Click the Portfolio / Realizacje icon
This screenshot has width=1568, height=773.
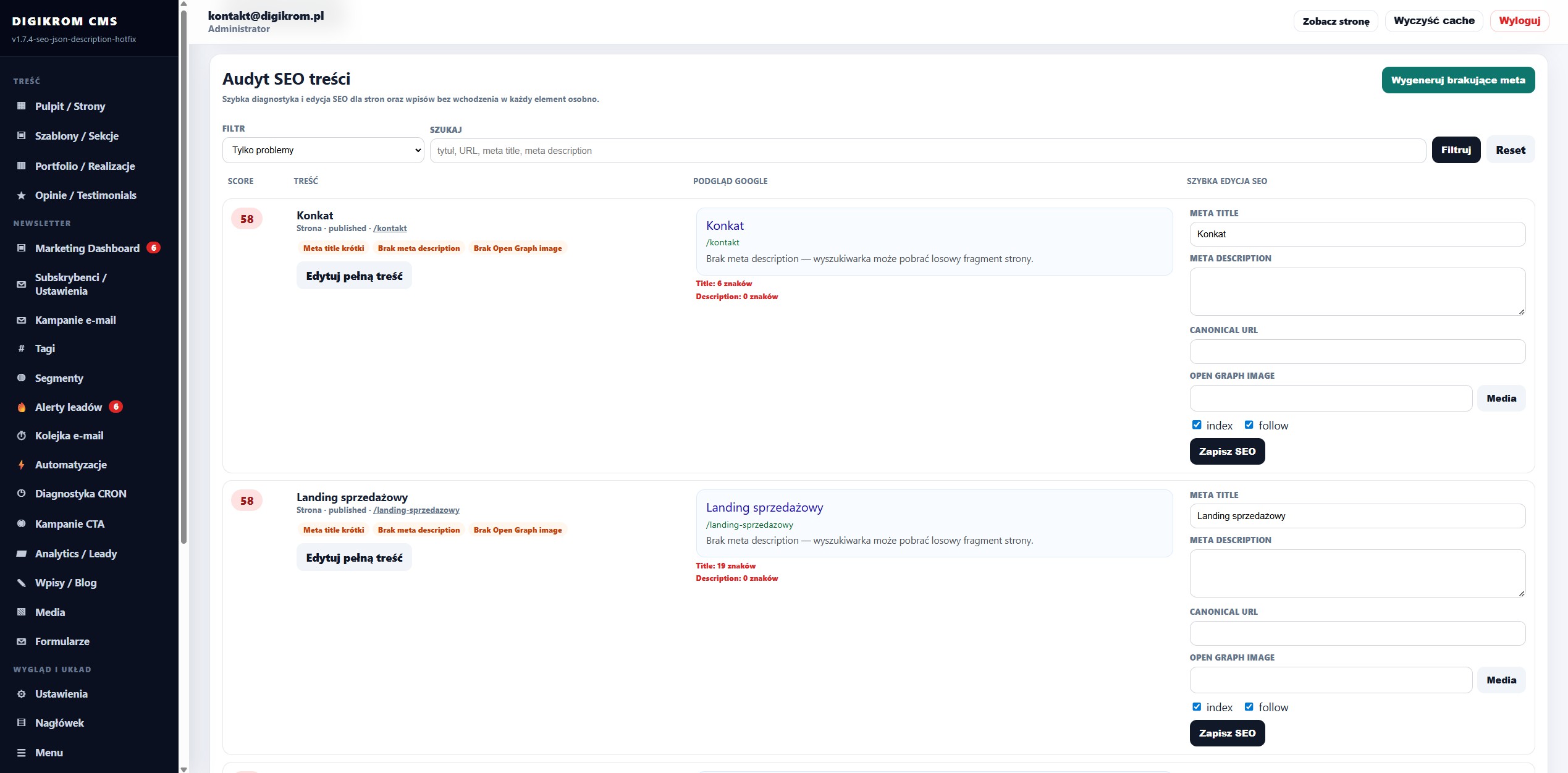tap(22, 166)
